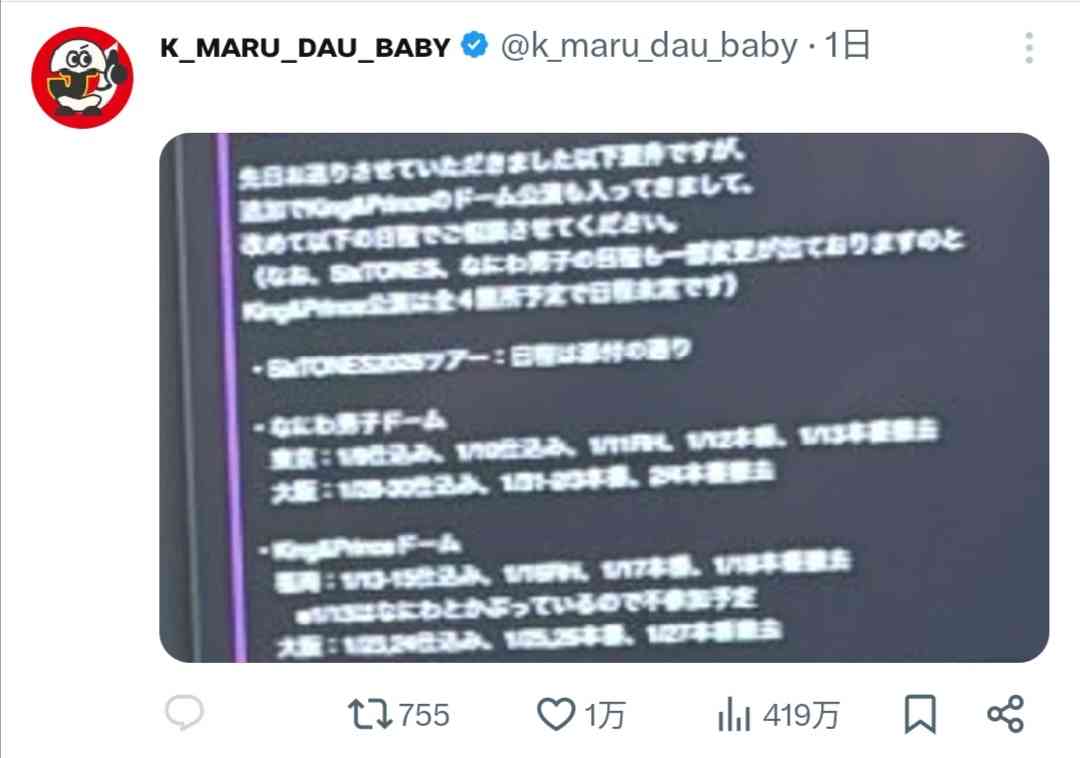Open the post via the 1日 timestamp

point(847,45)
